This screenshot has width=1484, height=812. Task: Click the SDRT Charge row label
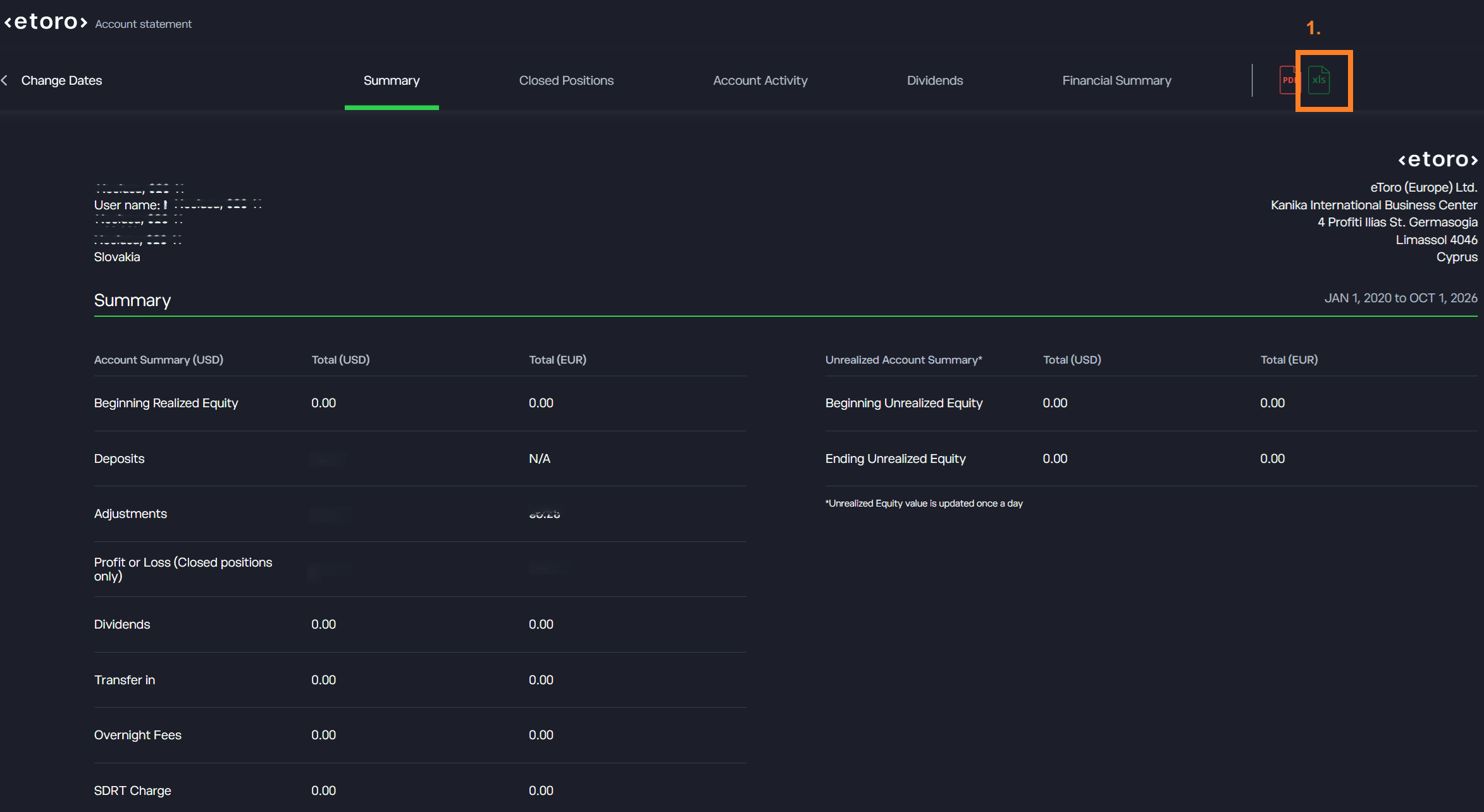pos(133,790)
